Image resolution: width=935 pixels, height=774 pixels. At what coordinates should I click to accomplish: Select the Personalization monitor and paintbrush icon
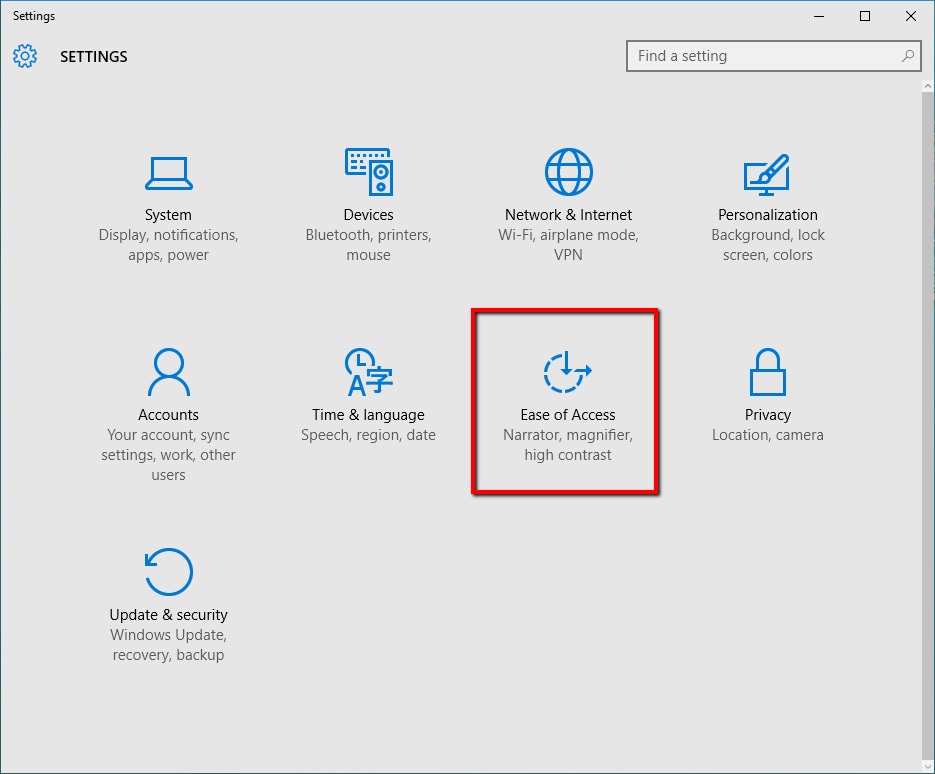767,174
